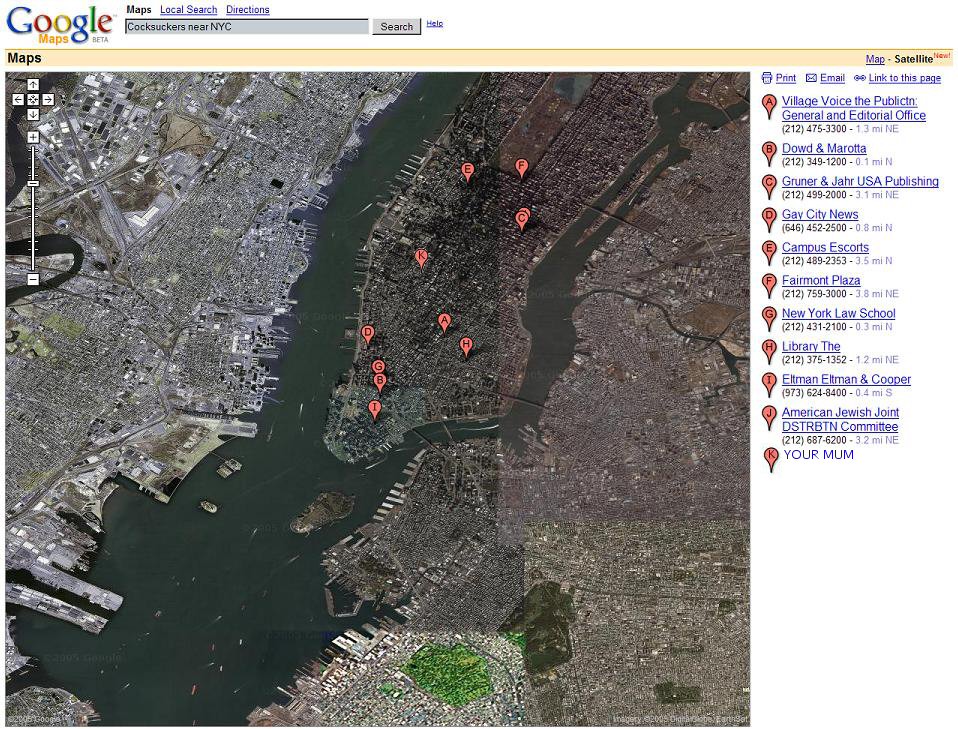Open the New York Law School result
The width and height of the screenshot is (958, 729).
839,313
